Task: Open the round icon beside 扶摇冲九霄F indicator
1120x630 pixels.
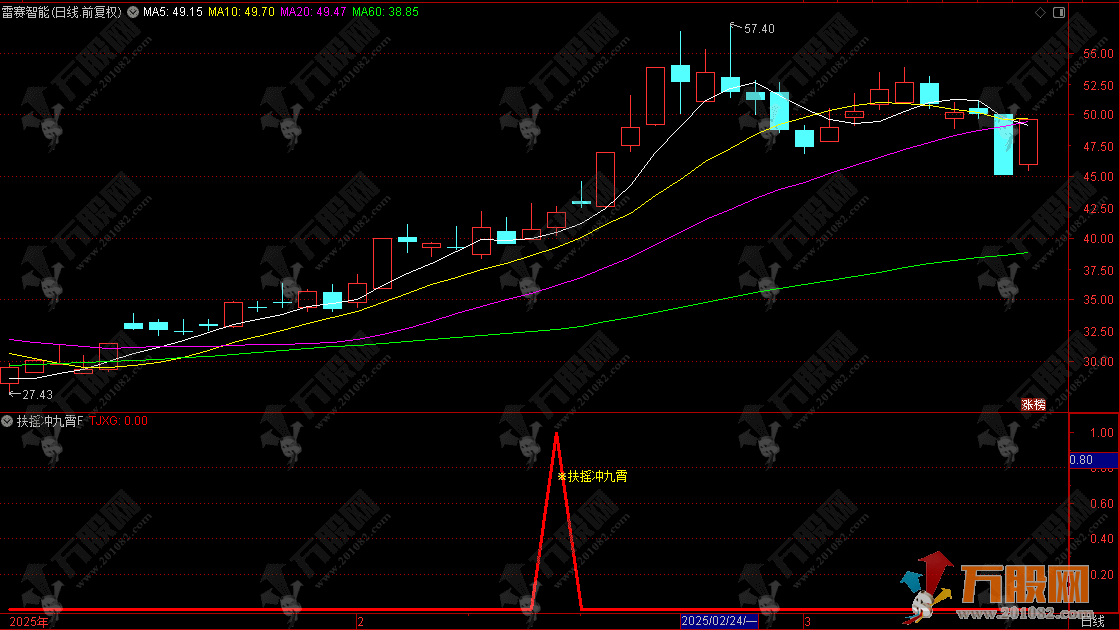Action: [x=7, y=421]
